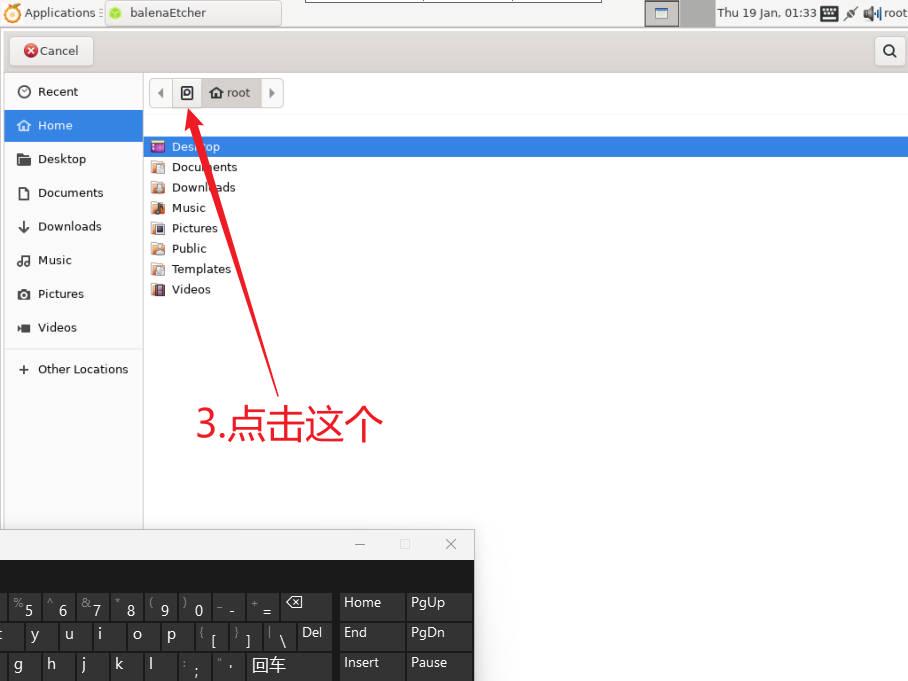Screen dimensions: 908x681
Task: Open Music in the sidebar
Action: pyautogui.click(x=74, y=260)
